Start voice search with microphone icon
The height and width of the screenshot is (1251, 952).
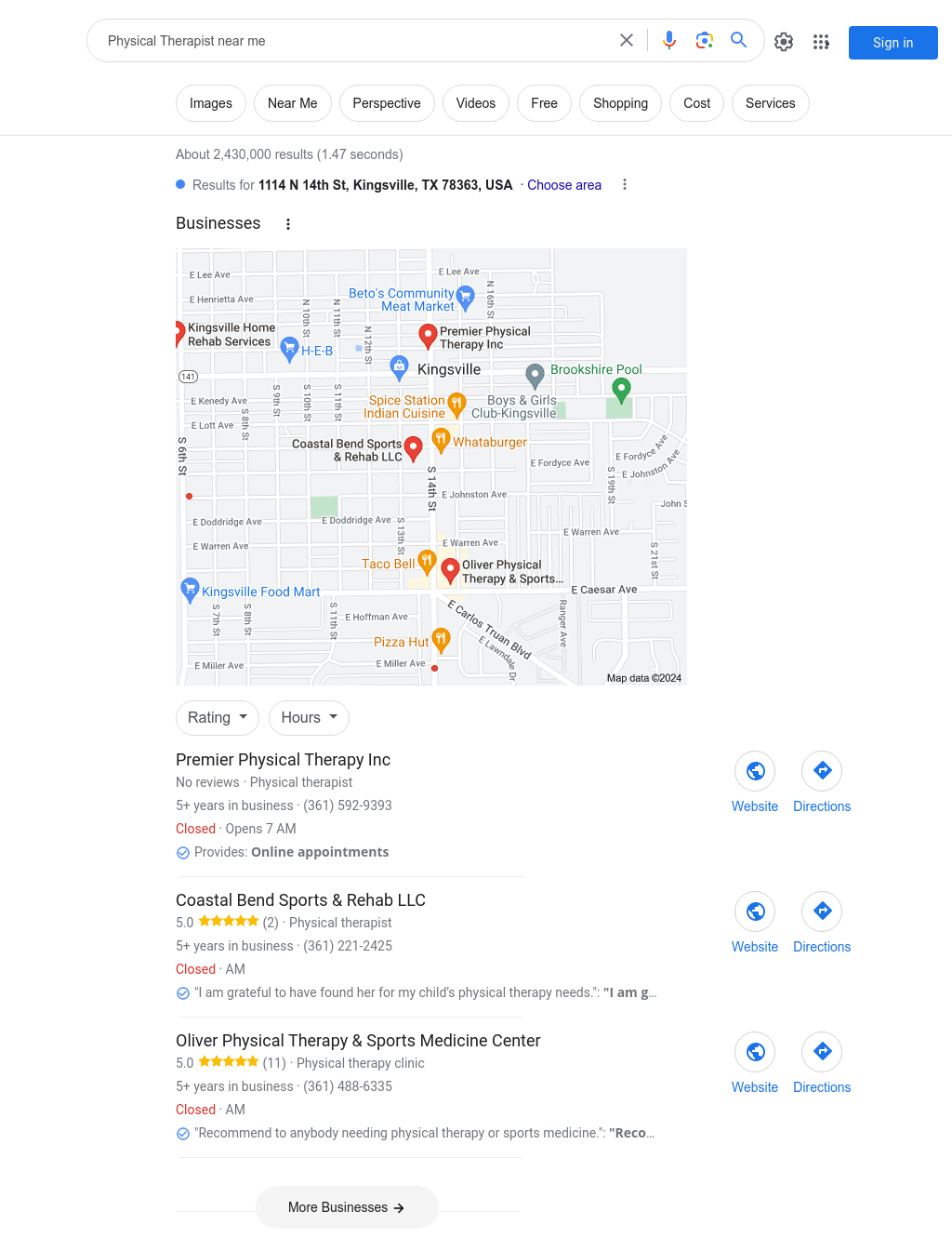coord(669,40)
